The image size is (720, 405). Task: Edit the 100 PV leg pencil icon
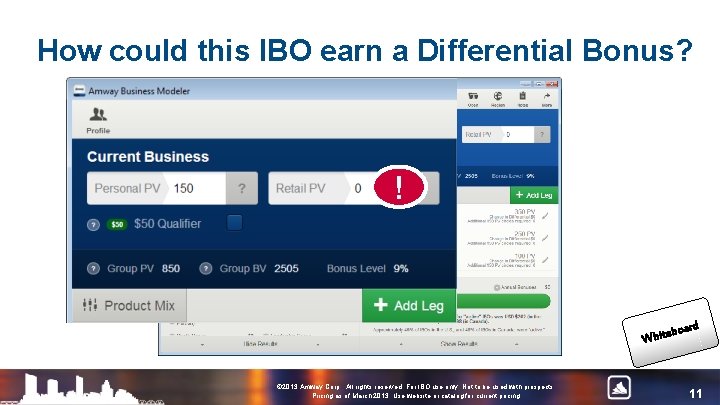coord(545,259)
